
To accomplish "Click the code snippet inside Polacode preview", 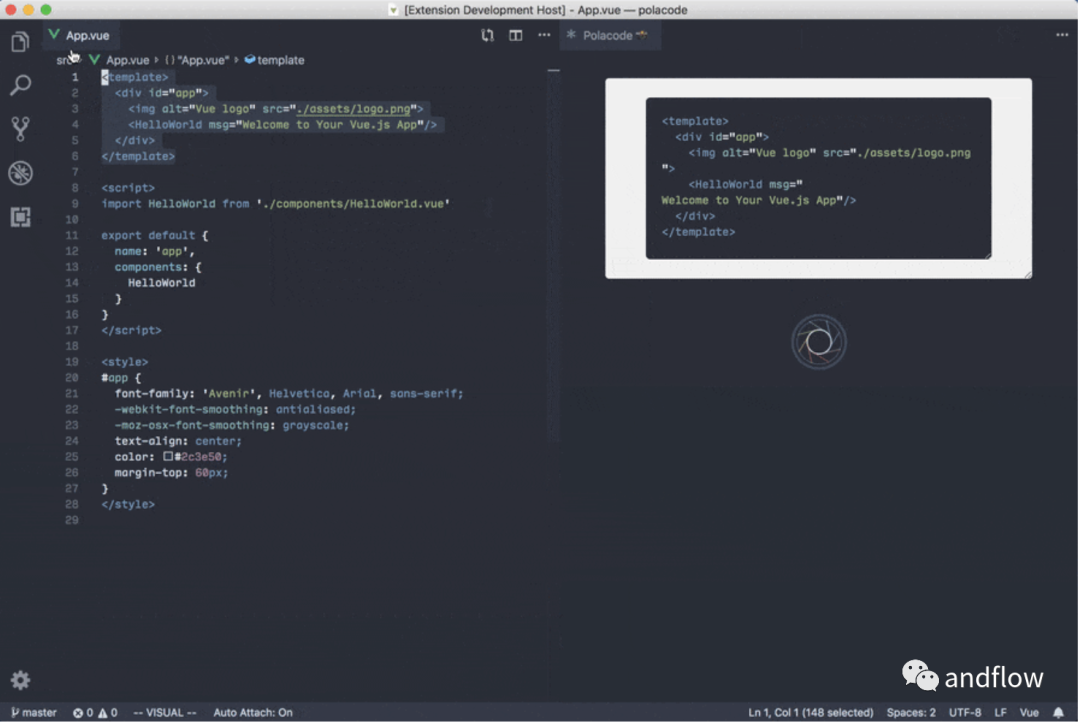I will coord(818,178).
